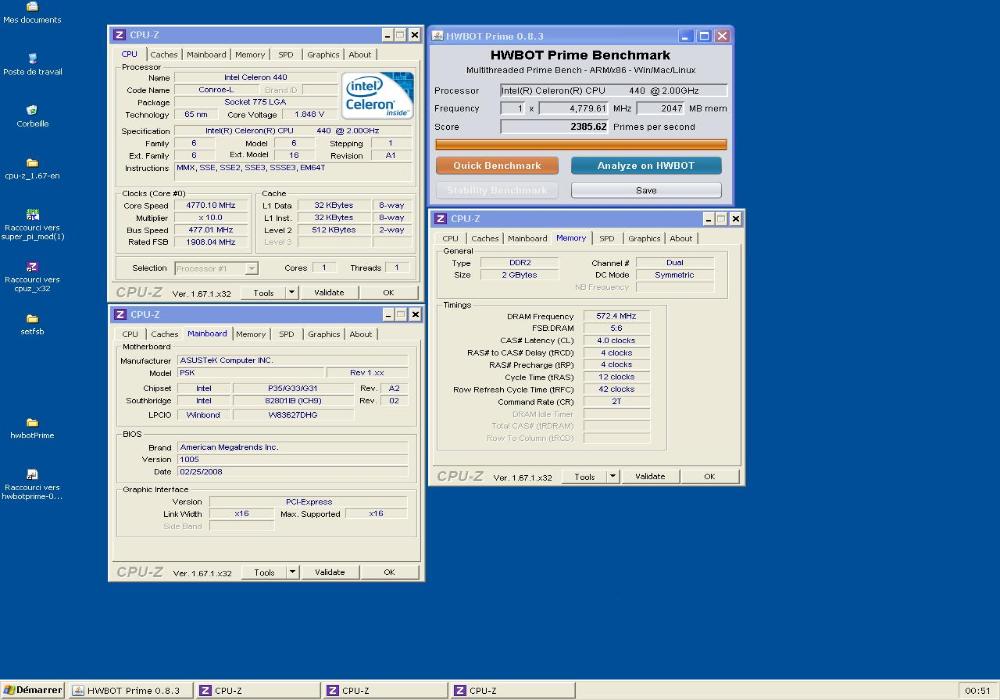Image resolution: width=1000 pixels, height=700 pixels.
Task: Activate the second CPU-Z taskbar item
Action: (385, 690)
